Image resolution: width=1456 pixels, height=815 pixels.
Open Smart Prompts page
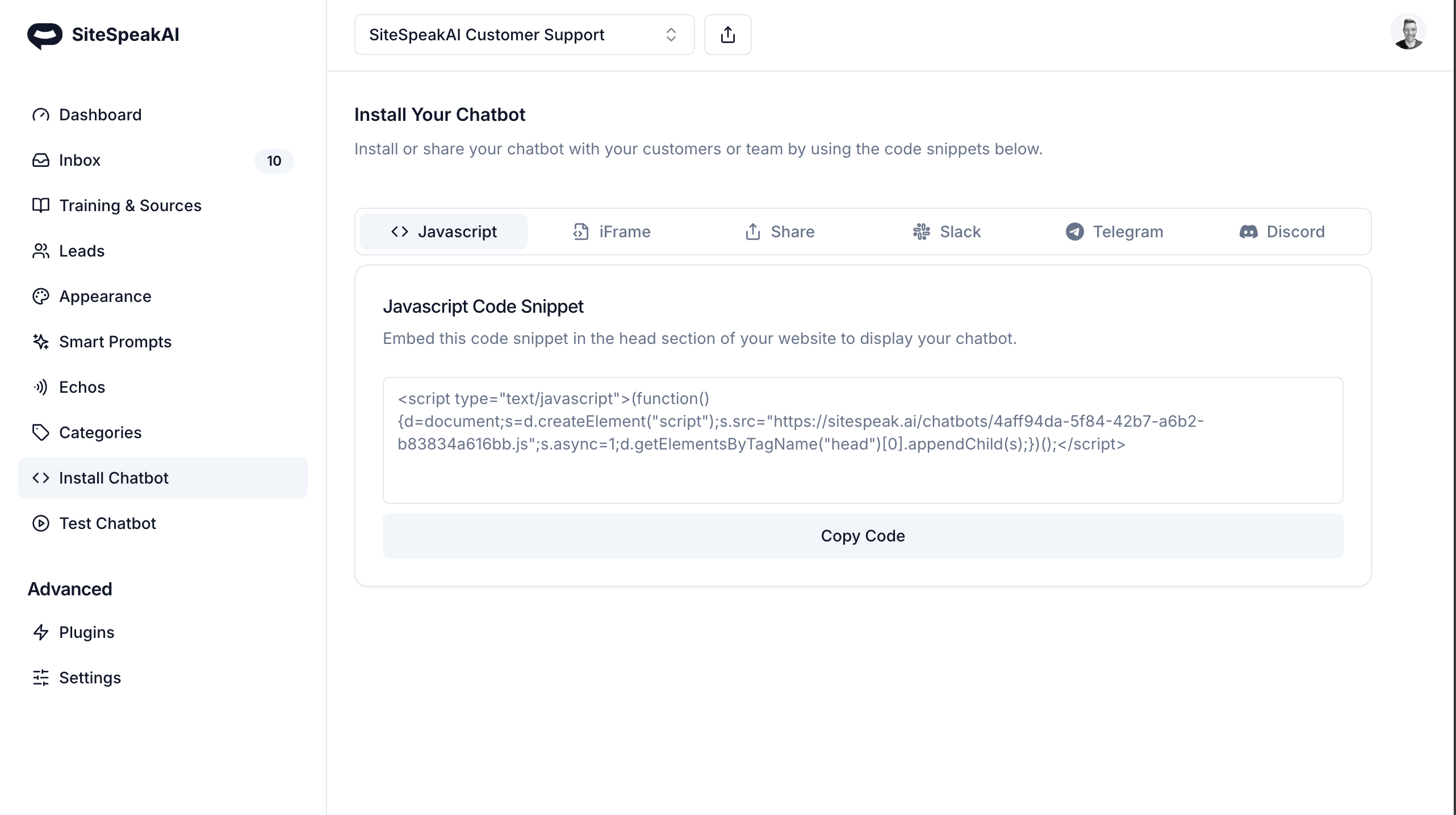(x=115, y=342)
